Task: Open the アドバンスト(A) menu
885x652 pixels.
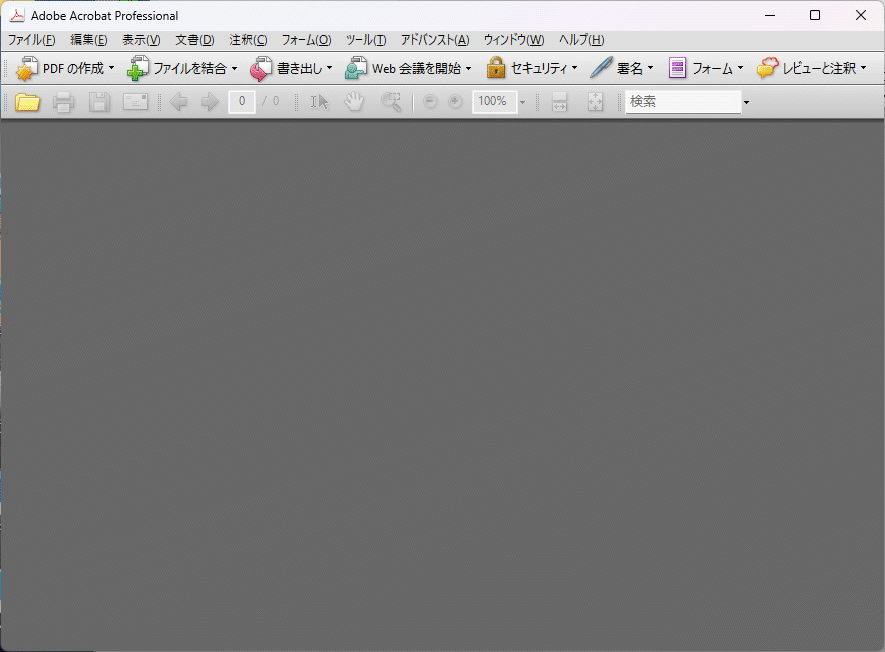Action: pos(435,40)
